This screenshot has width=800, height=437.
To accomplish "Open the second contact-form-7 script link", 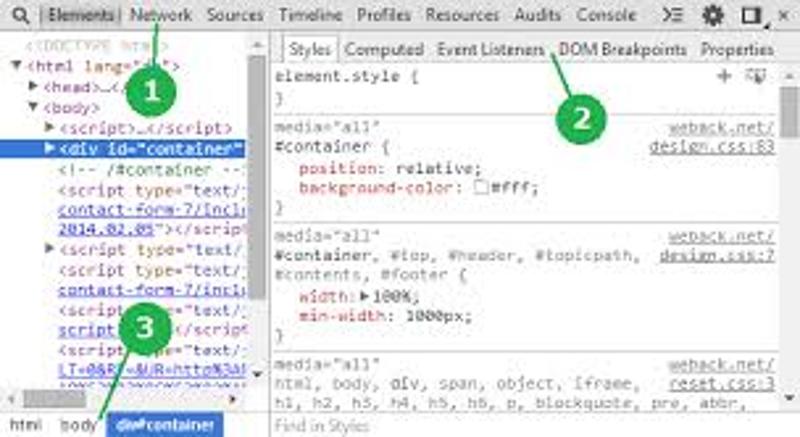I will tap(152, 290).
